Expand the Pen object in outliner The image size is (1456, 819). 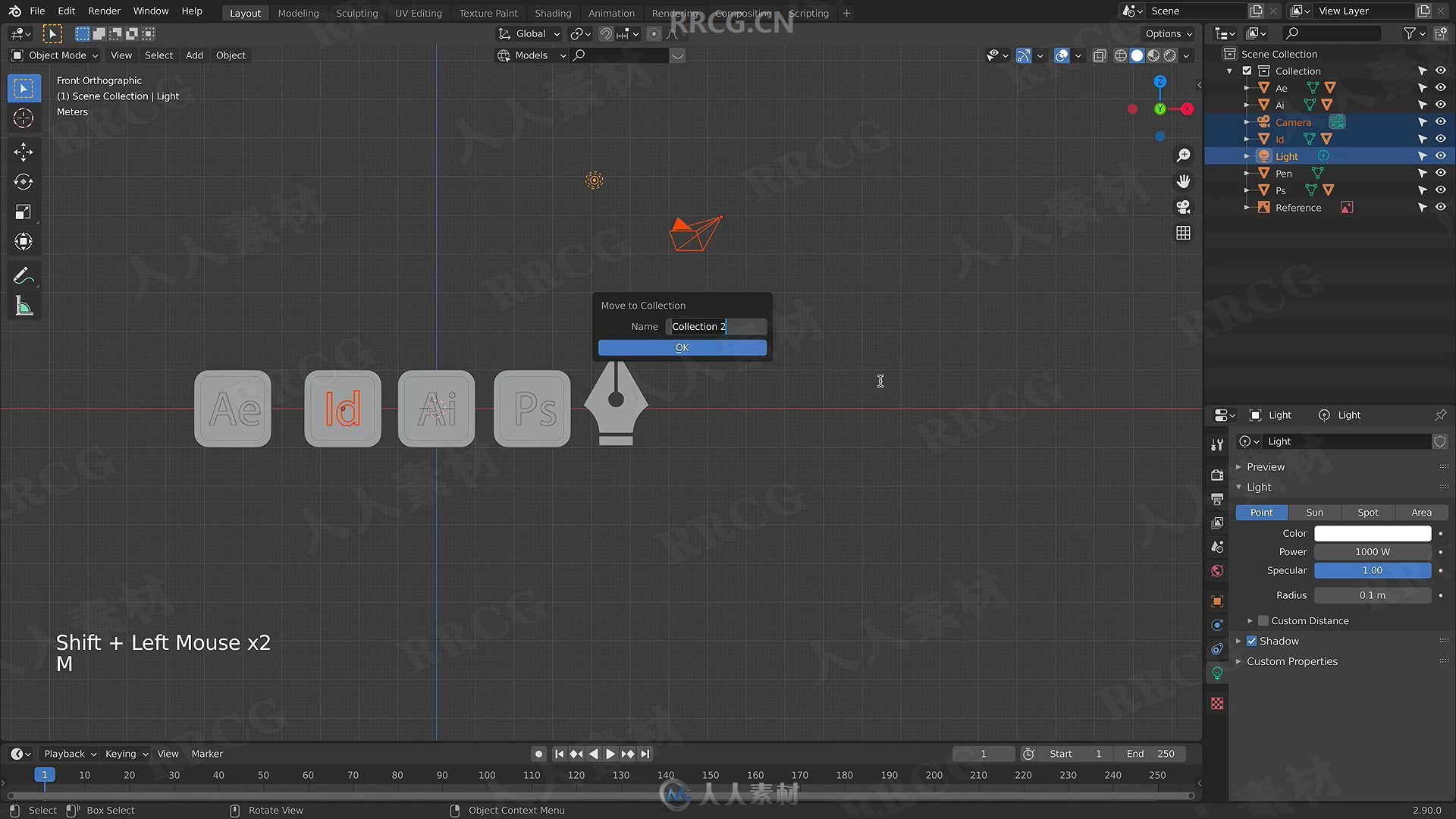[1246, 173]
